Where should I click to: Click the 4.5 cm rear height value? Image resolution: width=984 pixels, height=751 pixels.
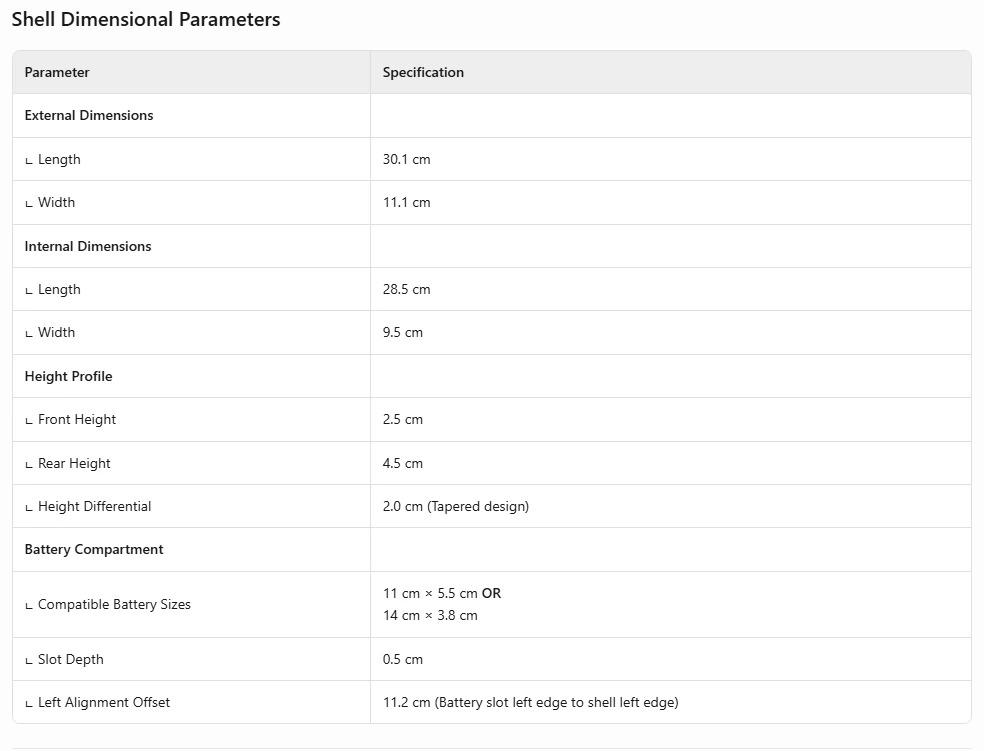click(x=402, y=463)
